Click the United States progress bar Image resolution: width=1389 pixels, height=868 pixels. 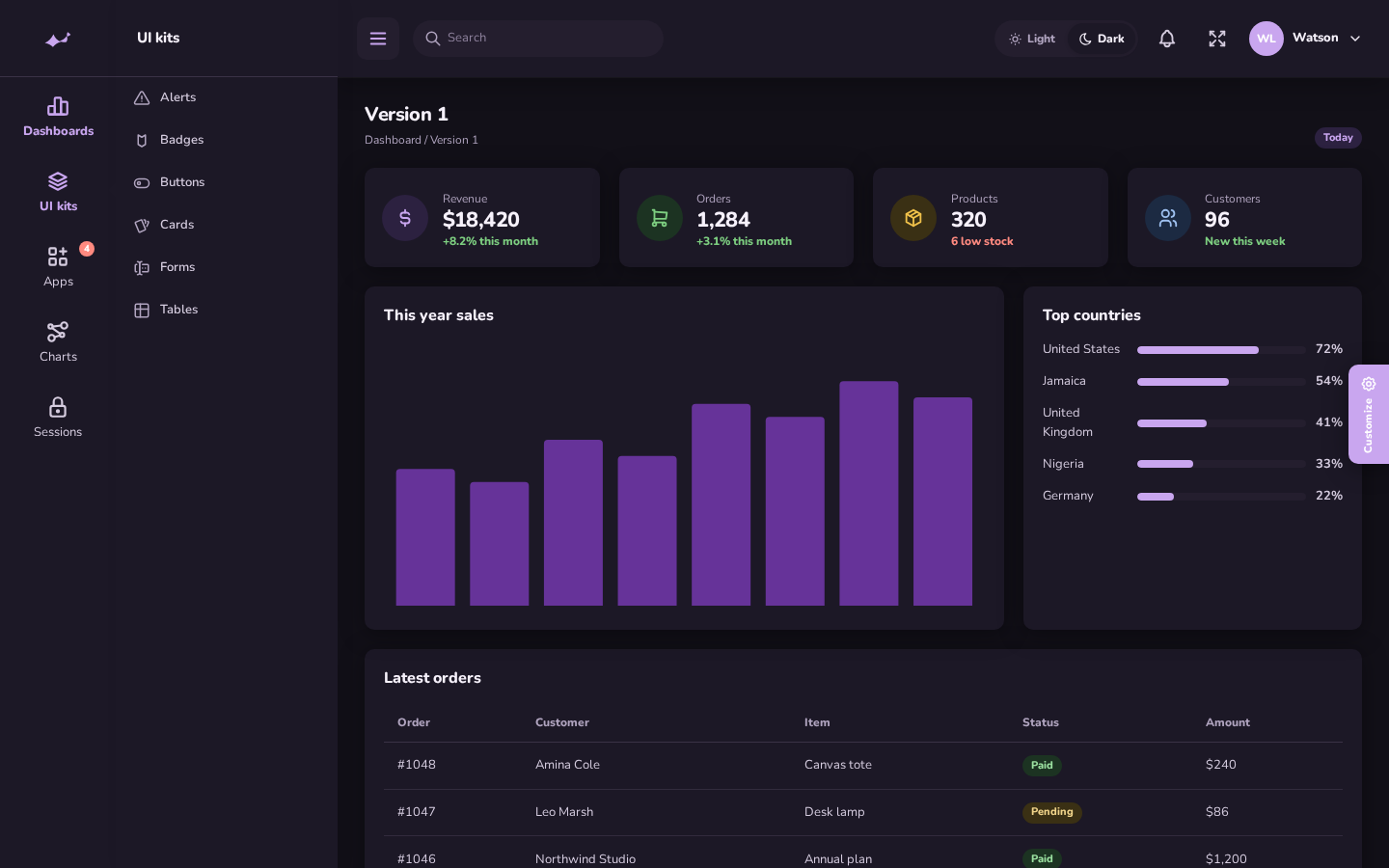point(1221,350)
